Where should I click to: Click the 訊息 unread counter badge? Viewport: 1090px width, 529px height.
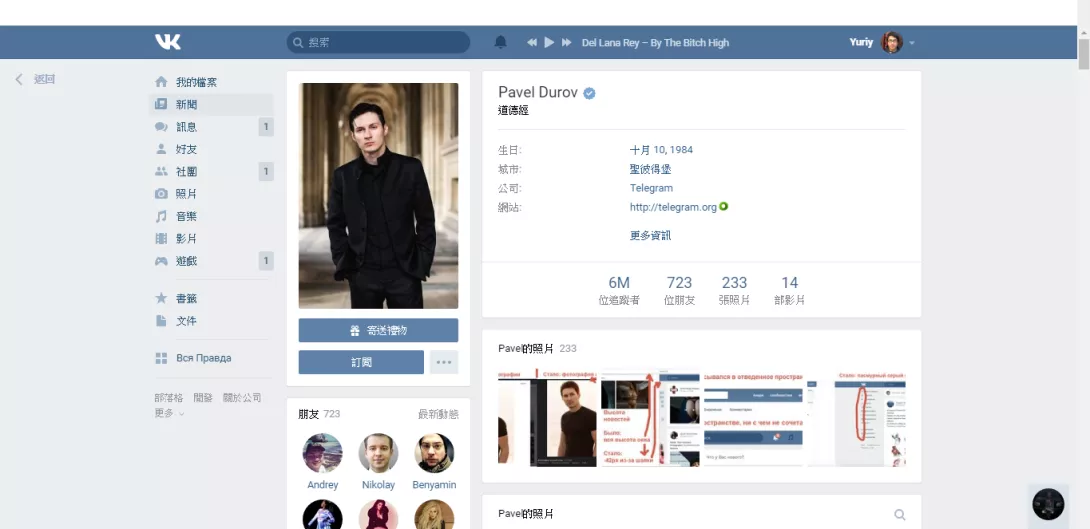click(266, 127)
